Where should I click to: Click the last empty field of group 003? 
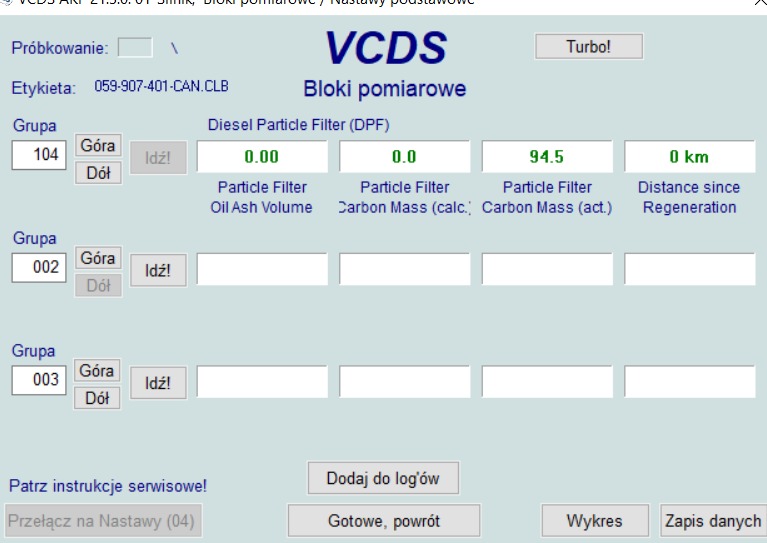pyautogui.click(x=690, y=382)
